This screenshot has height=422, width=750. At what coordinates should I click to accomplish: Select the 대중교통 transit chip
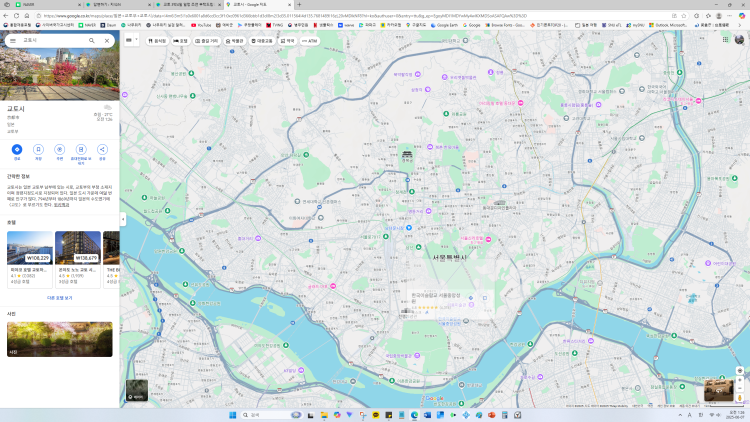pos(262,41)
